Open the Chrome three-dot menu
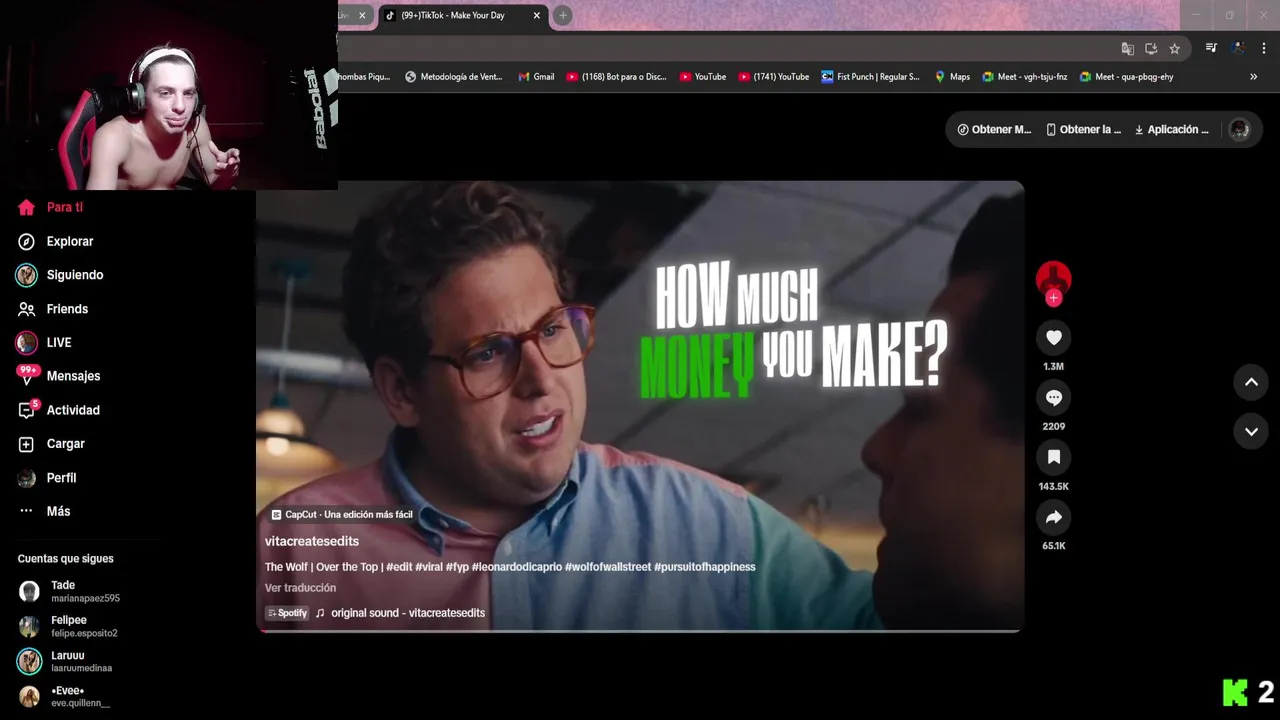1280x720 pixels. [x=1265, y=48]
